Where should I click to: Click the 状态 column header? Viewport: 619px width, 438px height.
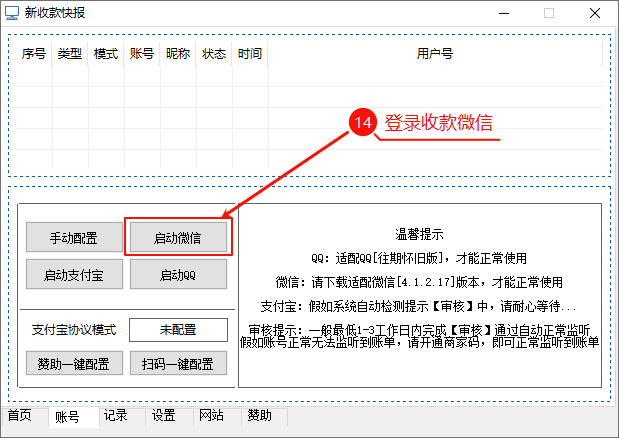pyautogui.click(x=214, y=54)
